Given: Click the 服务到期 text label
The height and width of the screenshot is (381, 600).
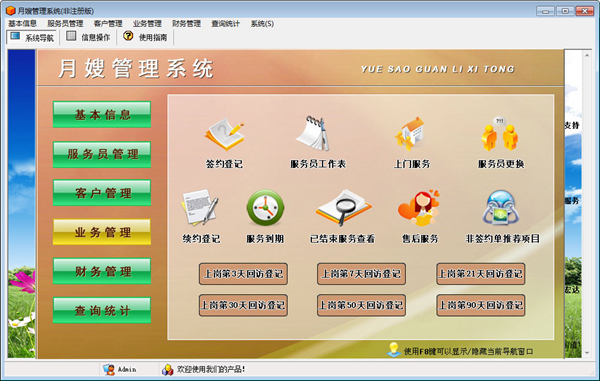Looking at the screenshot, I should [x=265, y=239].
